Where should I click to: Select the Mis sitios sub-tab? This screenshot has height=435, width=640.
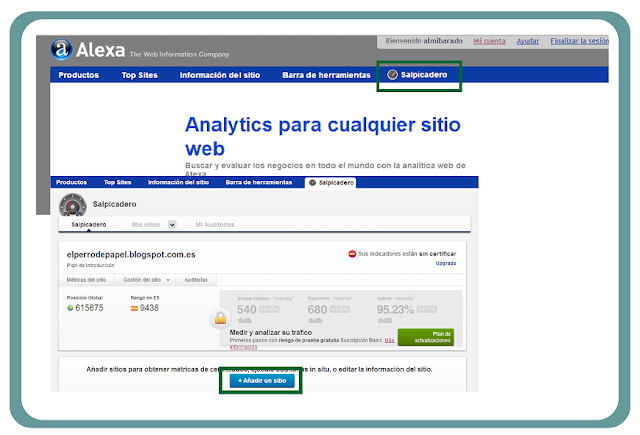click(x=146, y=224)
